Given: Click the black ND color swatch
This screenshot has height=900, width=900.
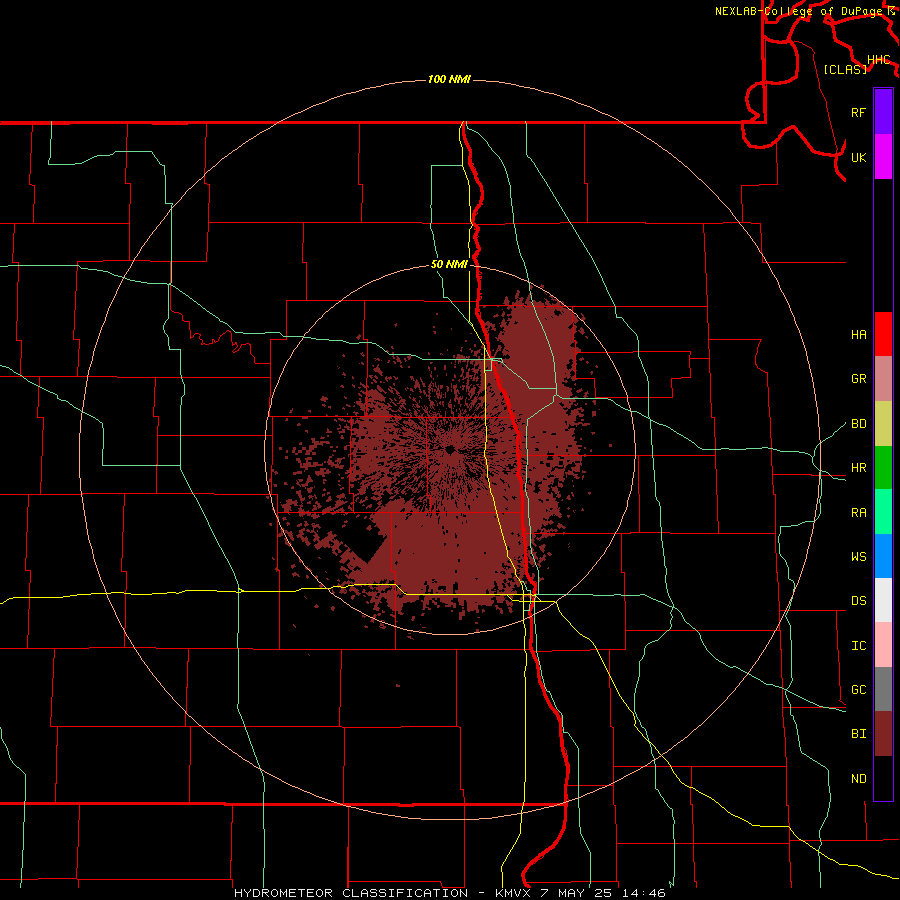Looking at the screenshot, I should pos(883,778).
